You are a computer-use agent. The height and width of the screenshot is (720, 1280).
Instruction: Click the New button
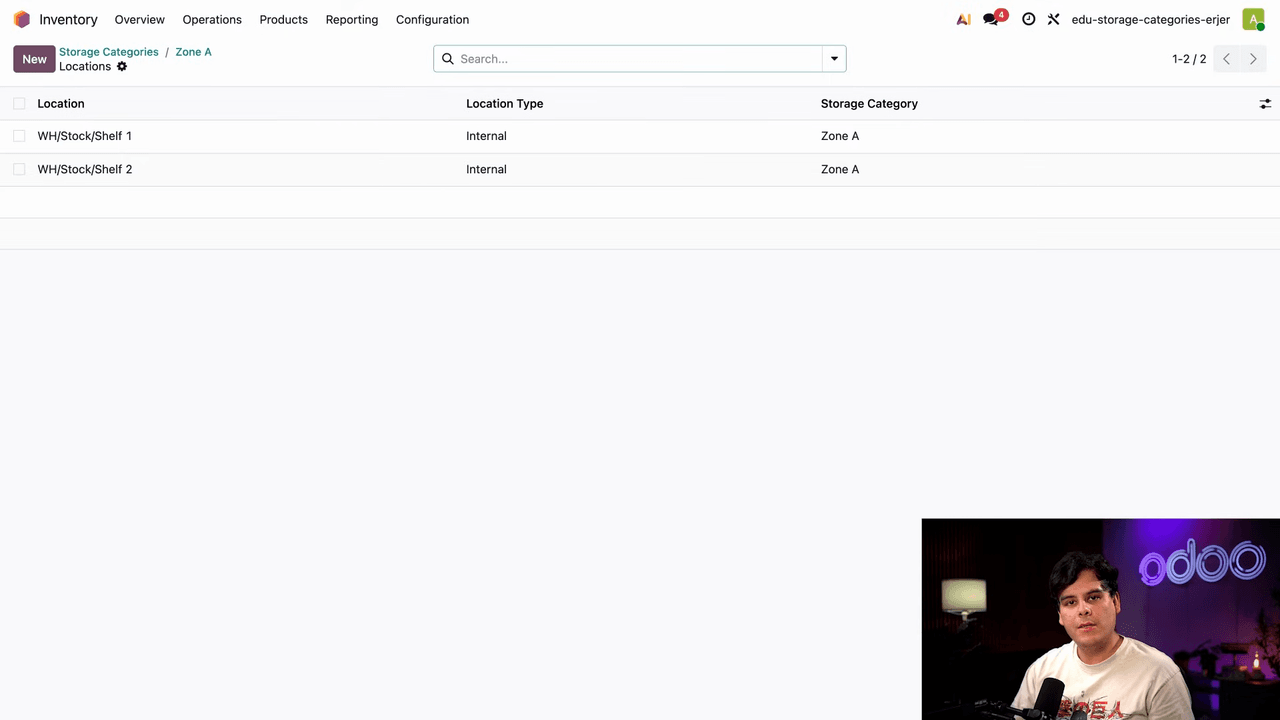[x=34, y=59]
